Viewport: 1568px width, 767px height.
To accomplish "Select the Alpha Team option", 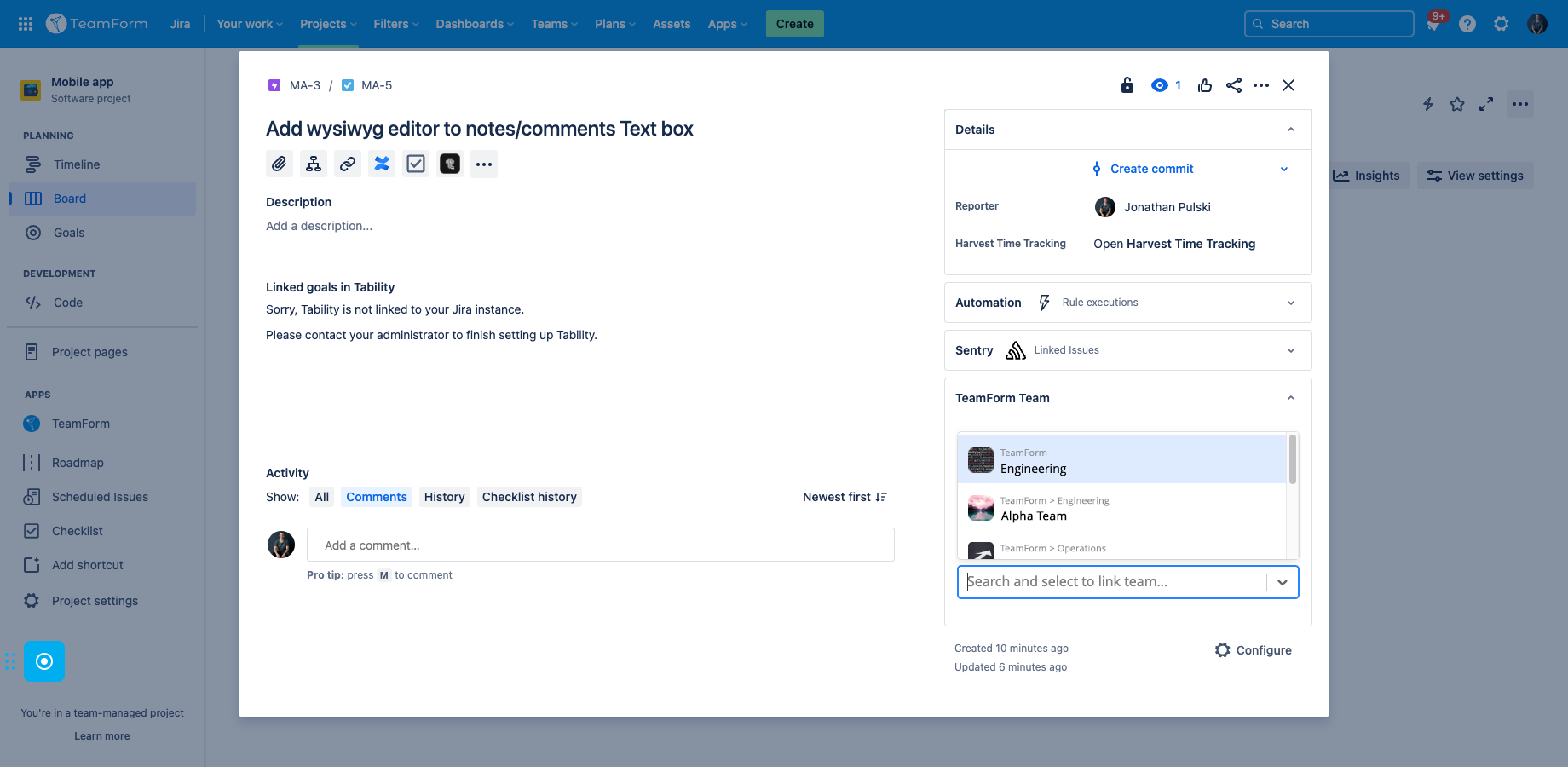I will 1121,508.
